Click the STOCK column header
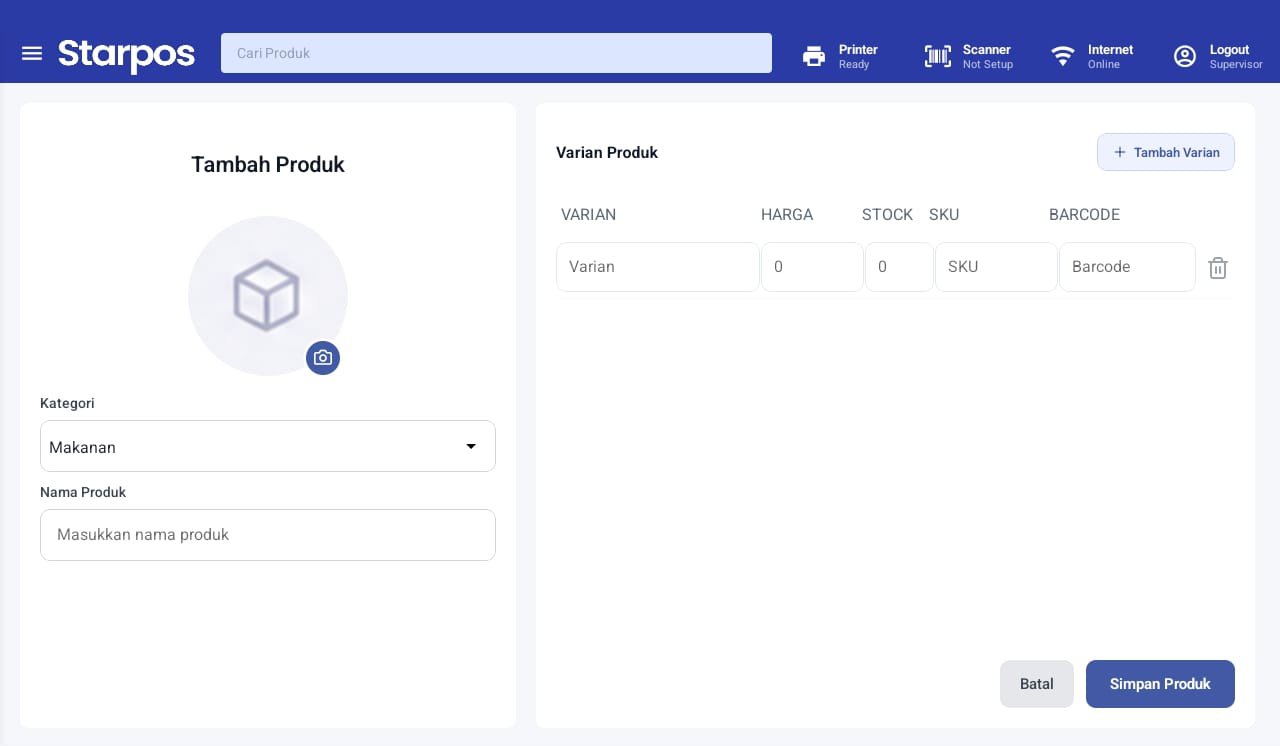1280x746 pixels. click(x=887, y=214)
